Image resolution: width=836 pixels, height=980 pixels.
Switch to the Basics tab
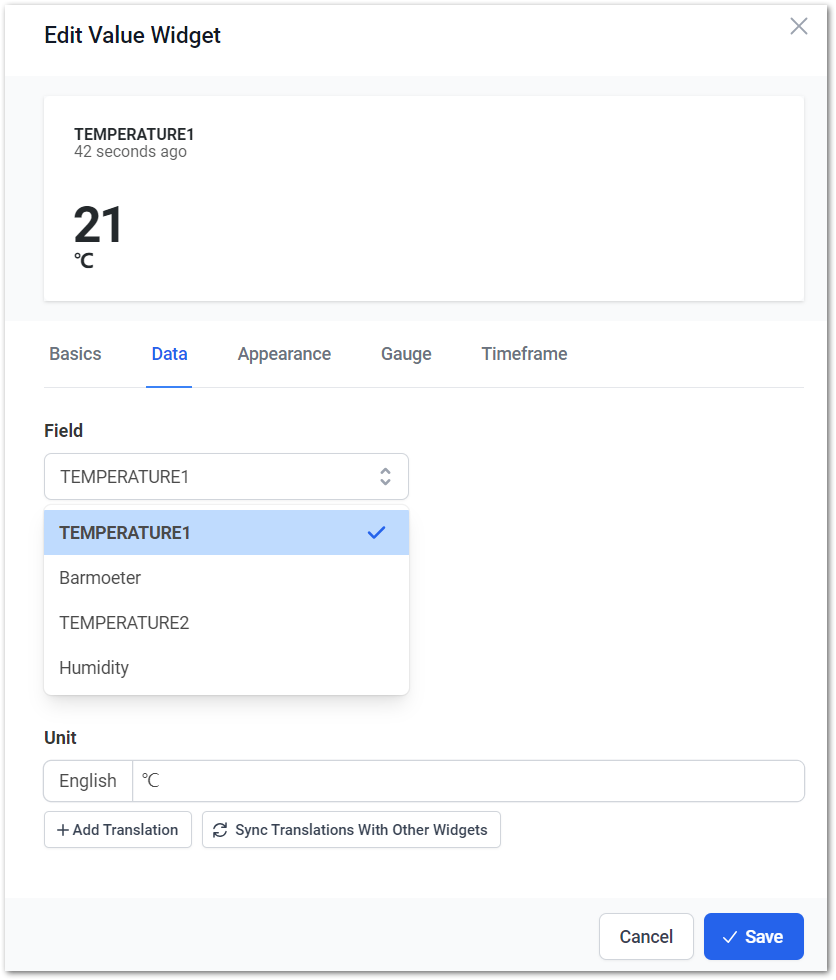point(75,354)
